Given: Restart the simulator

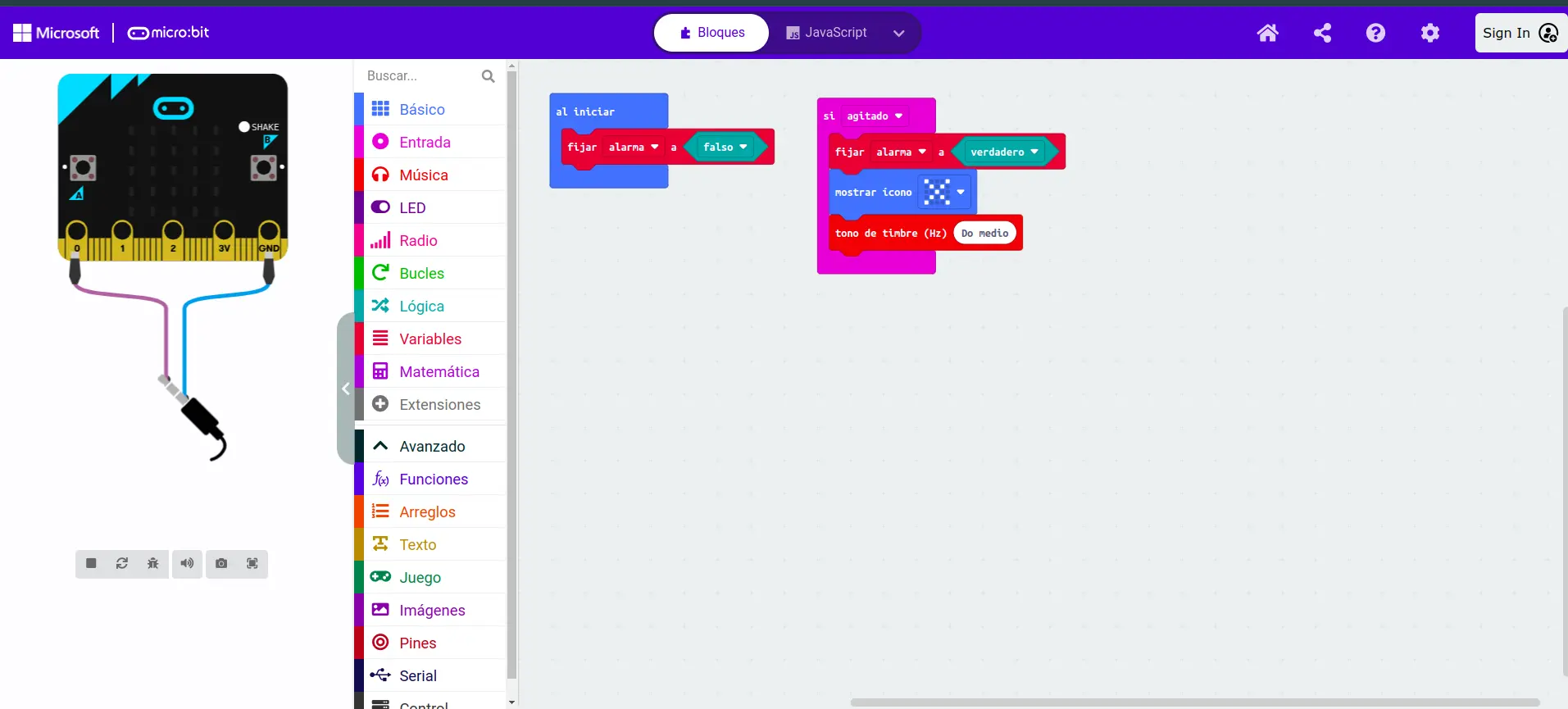Looking at the screenshot, I should pyautogui.click(x=122, y=564).
